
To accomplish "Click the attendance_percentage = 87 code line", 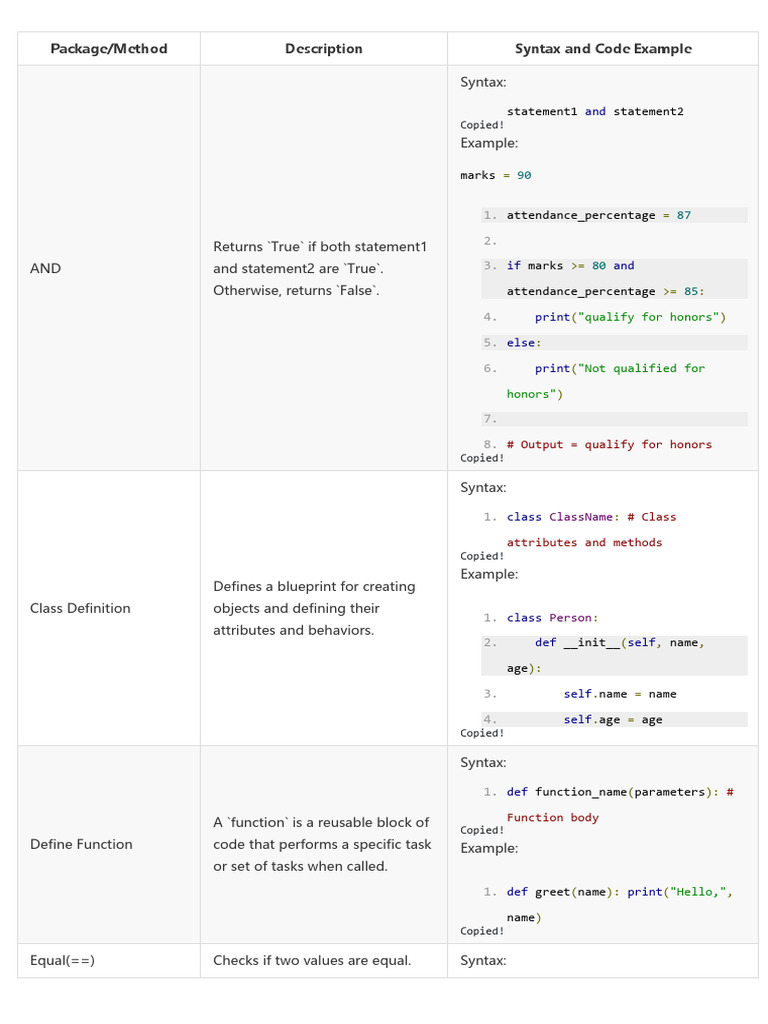I will 598,215.
